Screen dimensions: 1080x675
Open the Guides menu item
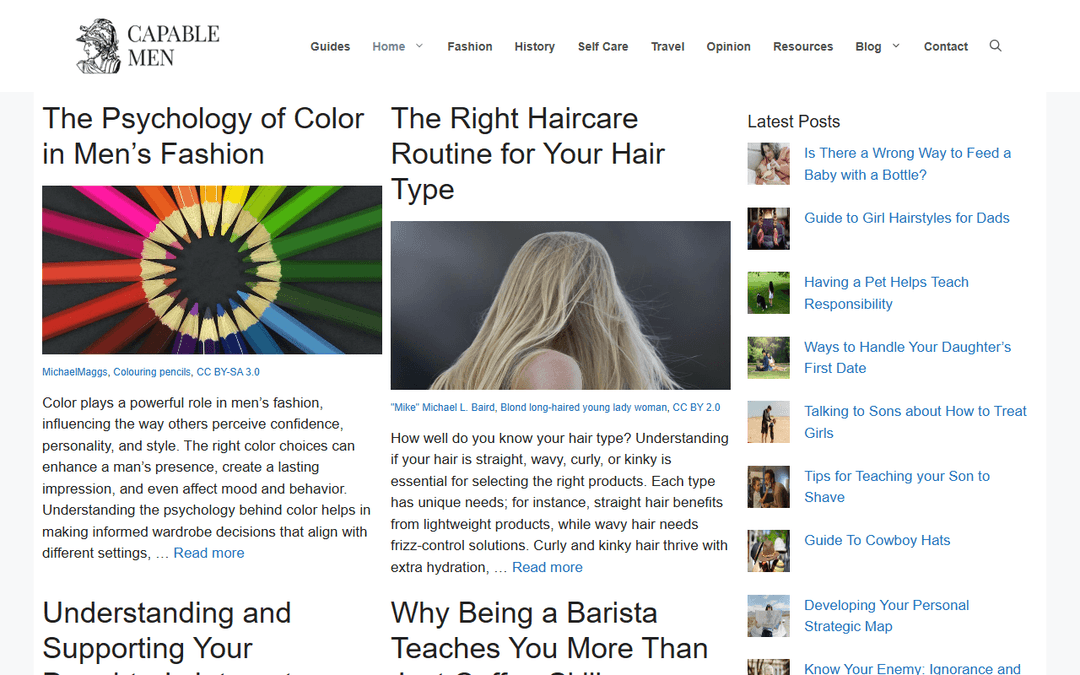tap(330, 46)
